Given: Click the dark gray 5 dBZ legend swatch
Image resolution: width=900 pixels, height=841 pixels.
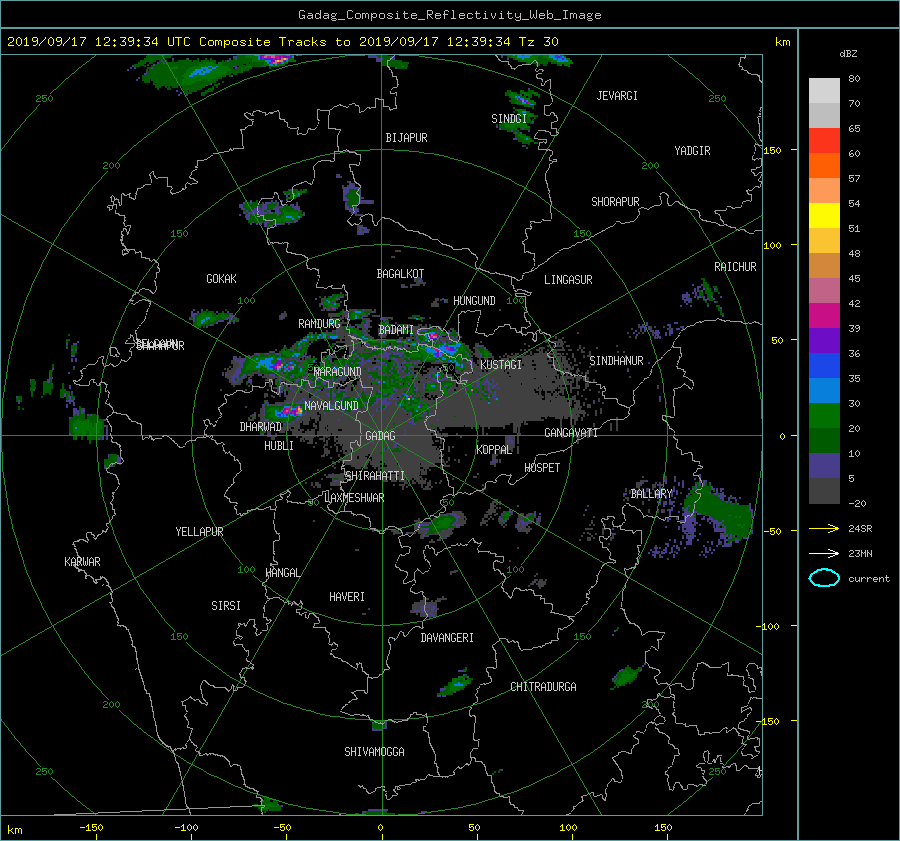Looking at the screenshot, I should pos(824,490).
